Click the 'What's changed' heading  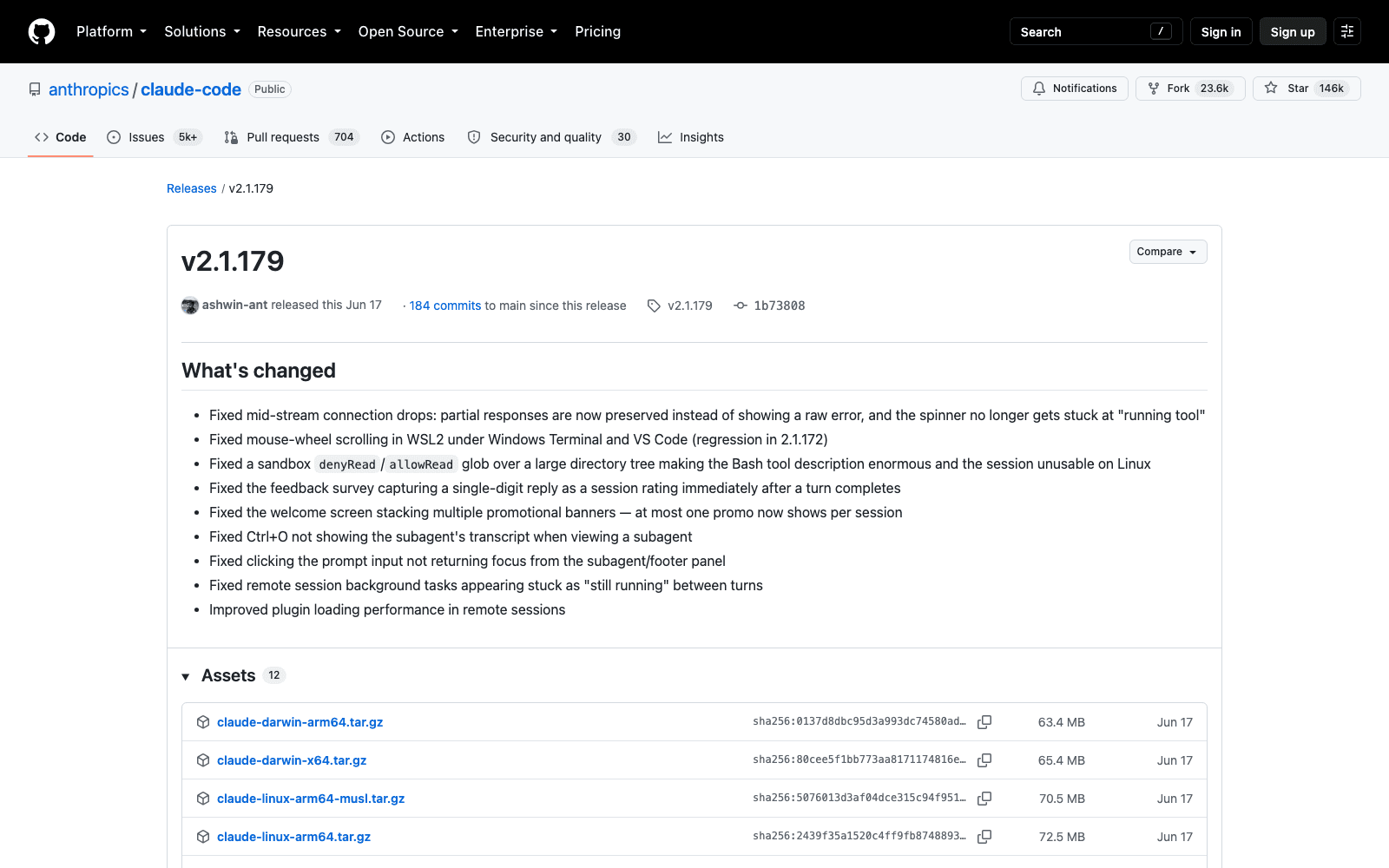pyautogui.click(x=259, y=371)
